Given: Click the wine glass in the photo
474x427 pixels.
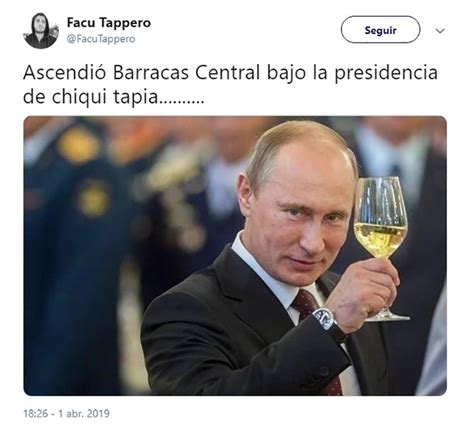Looking at the screenshot, I should pyautogui.click(x=382, y=247).
